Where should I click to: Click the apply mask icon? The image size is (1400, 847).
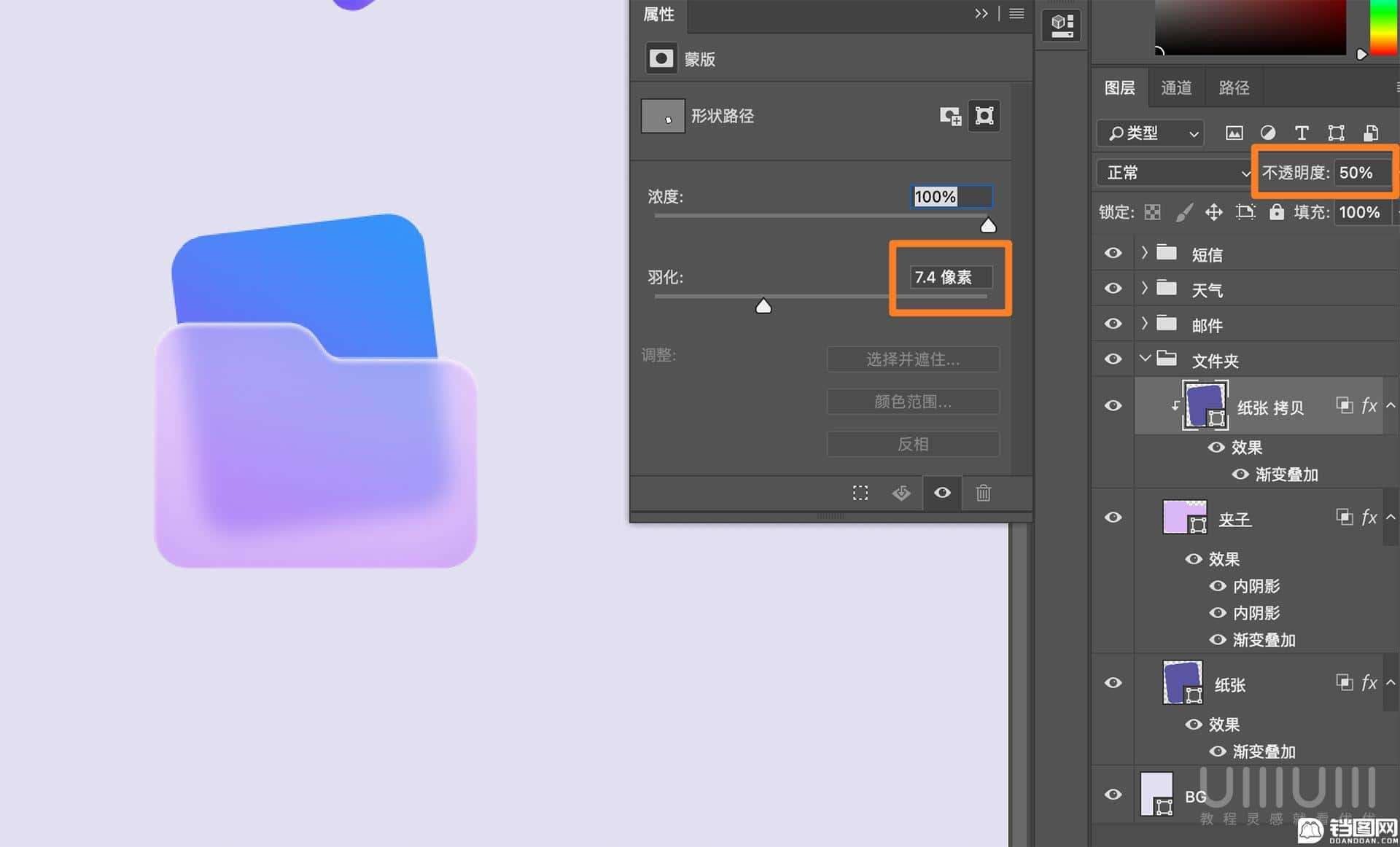point(901,493)
